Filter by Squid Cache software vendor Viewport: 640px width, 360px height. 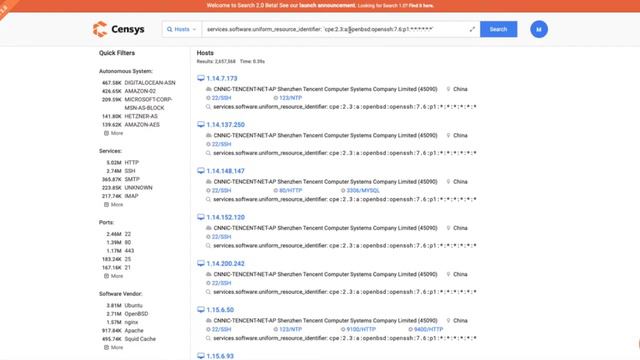coord(140,339)
